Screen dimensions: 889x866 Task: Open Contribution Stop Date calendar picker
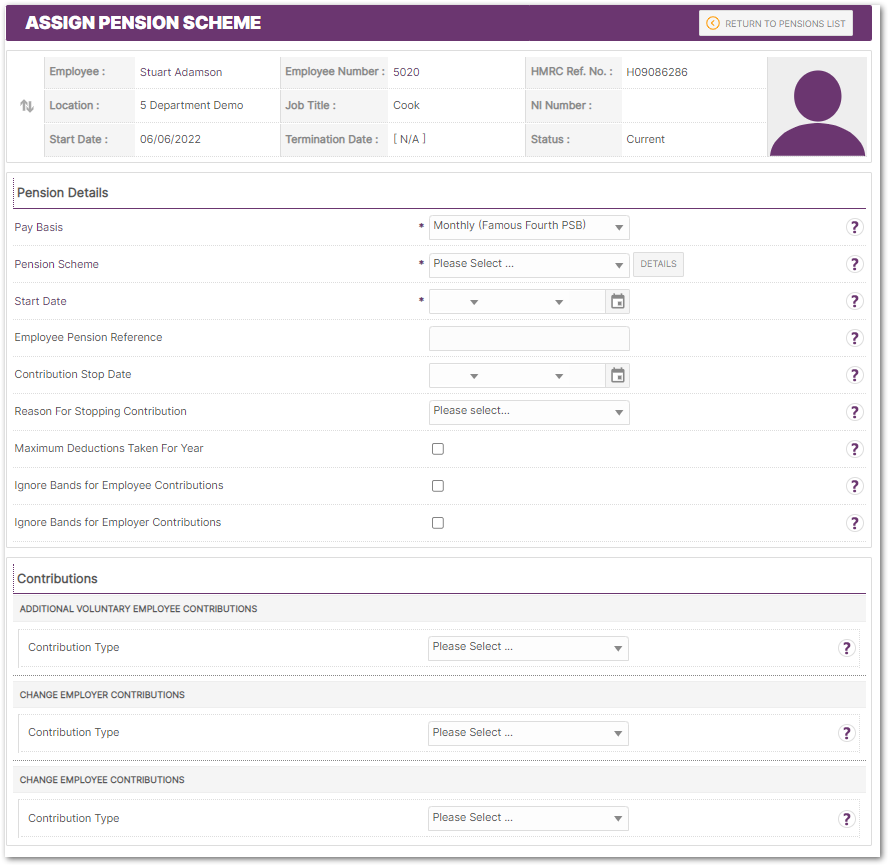(x=618, y=375)
